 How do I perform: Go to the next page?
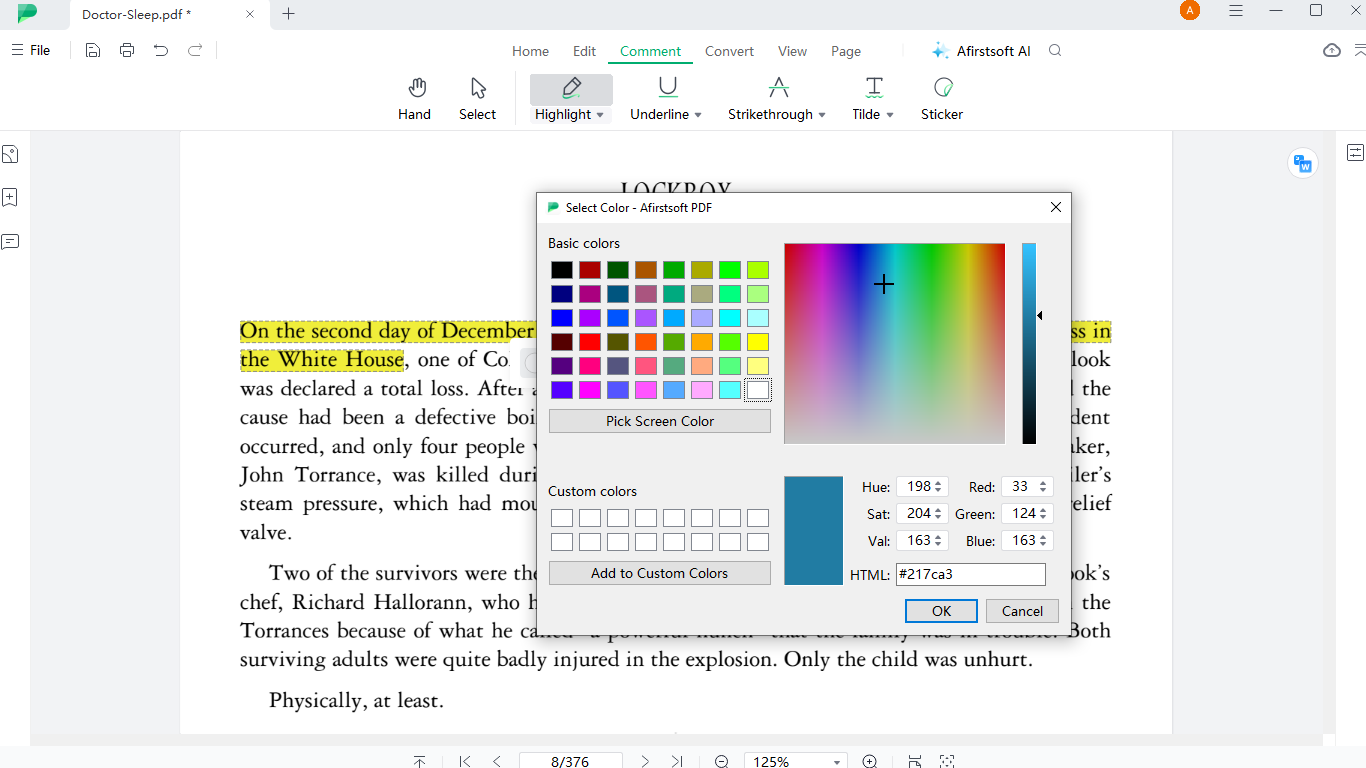645,761
